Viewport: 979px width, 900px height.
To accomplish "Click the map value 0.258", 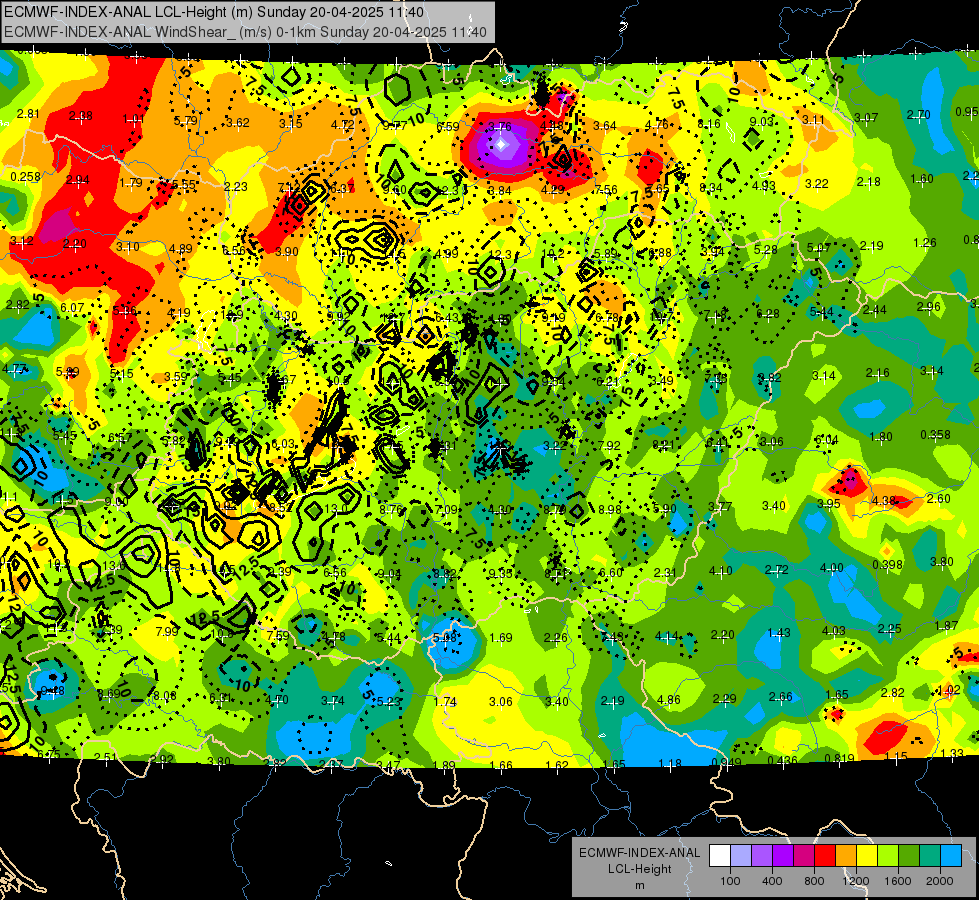I will coord(26,177).
